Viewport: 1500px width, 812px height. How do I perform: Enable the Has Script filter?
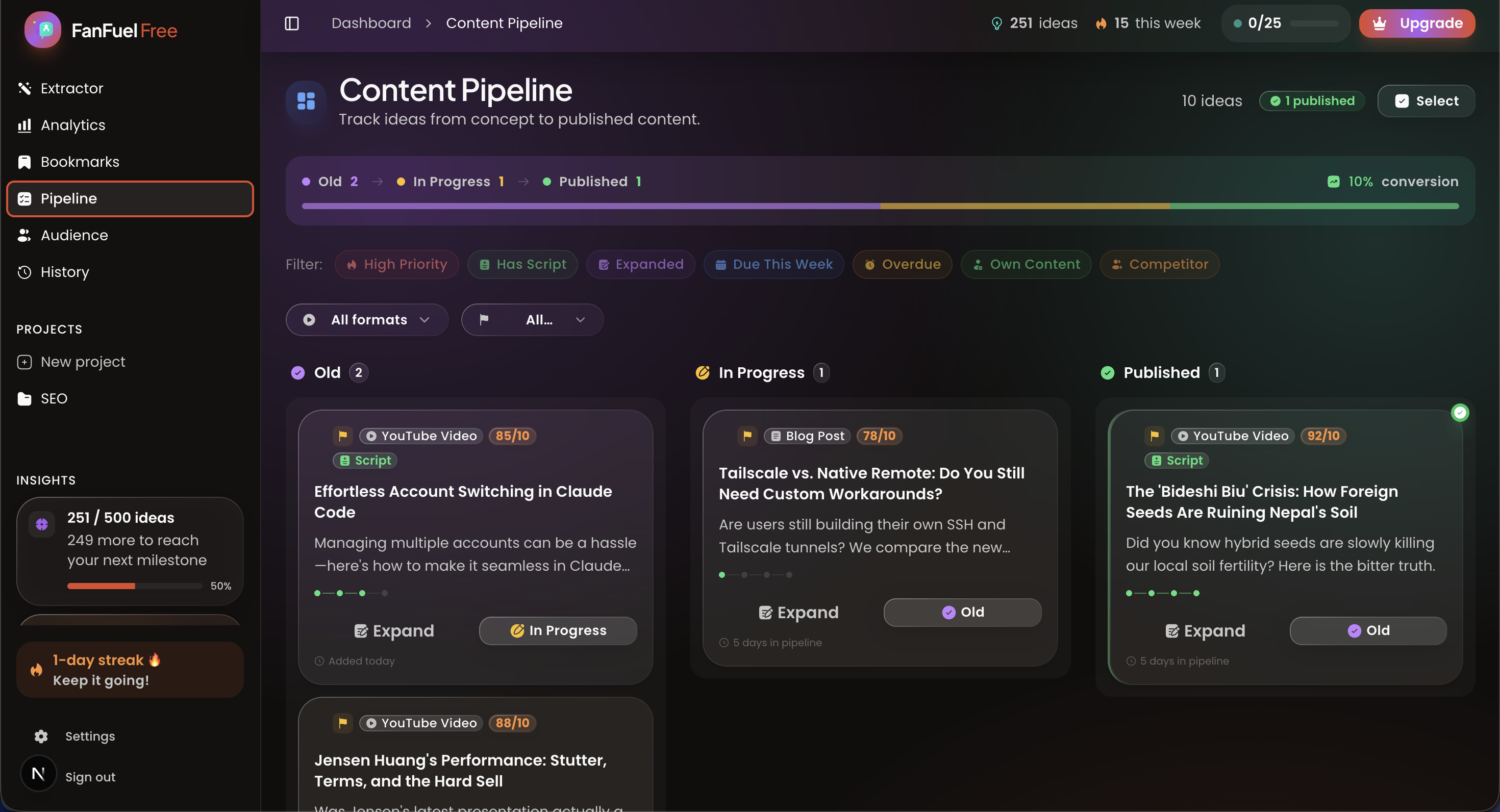[x=522, y=264]
